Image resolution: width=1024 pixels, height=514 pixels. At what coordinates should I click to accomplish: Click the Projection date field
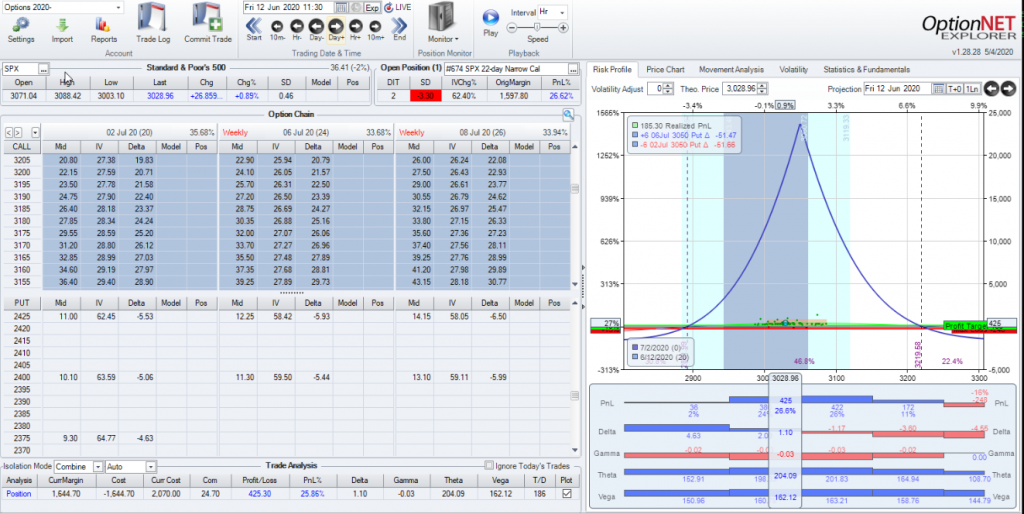point(897,89)
